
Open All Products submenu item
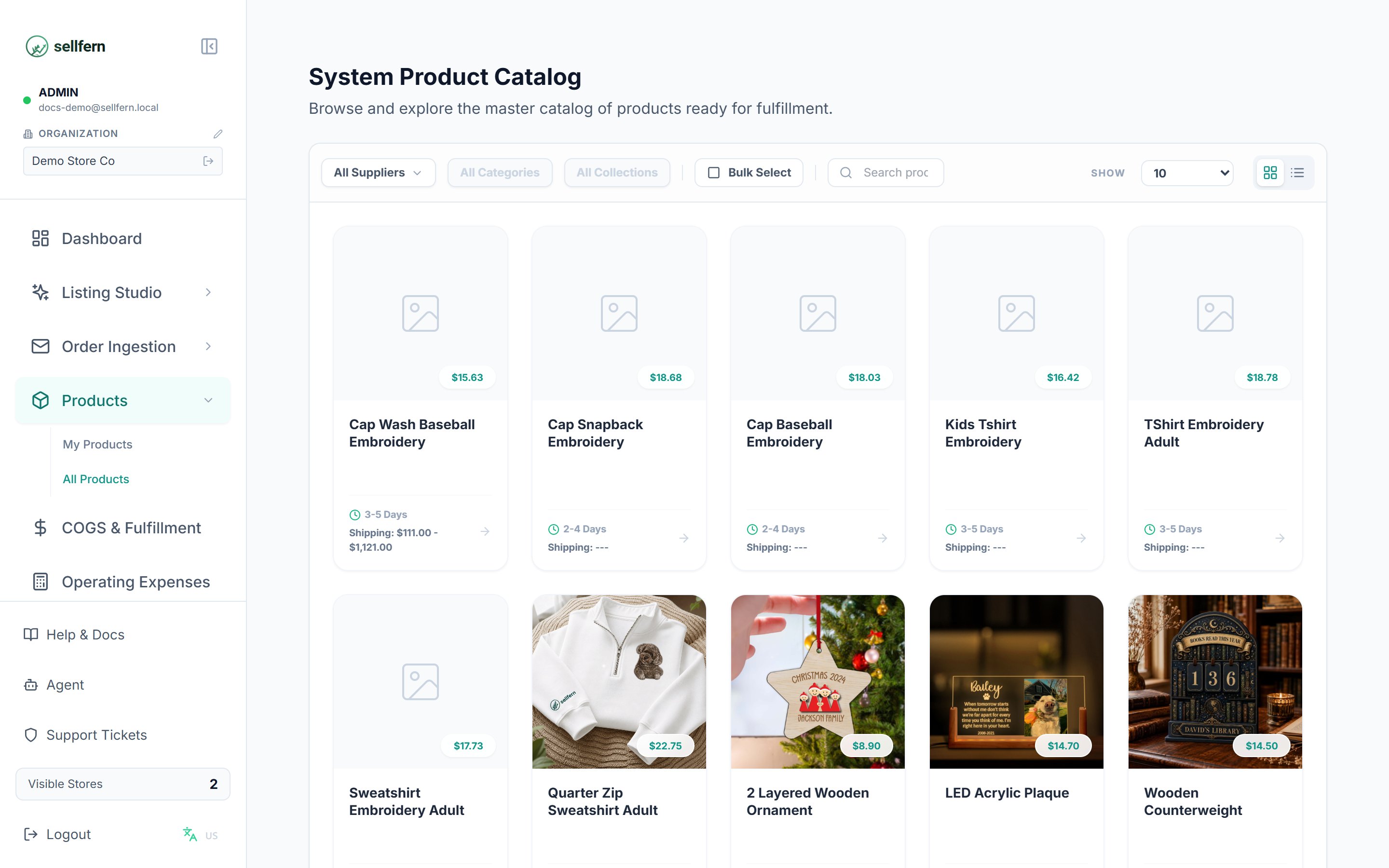96,479
